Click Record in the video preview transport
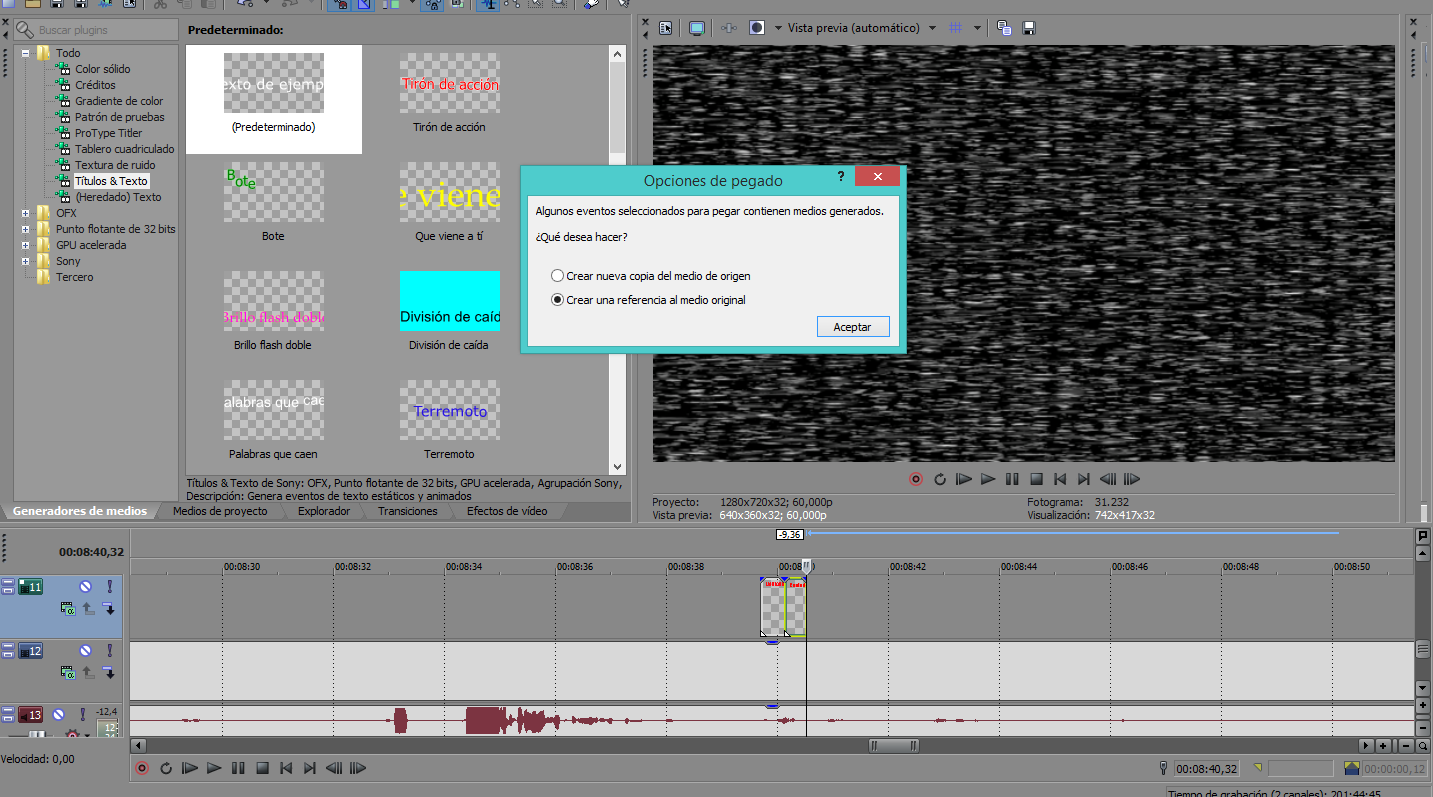 (x=915, y=479)
